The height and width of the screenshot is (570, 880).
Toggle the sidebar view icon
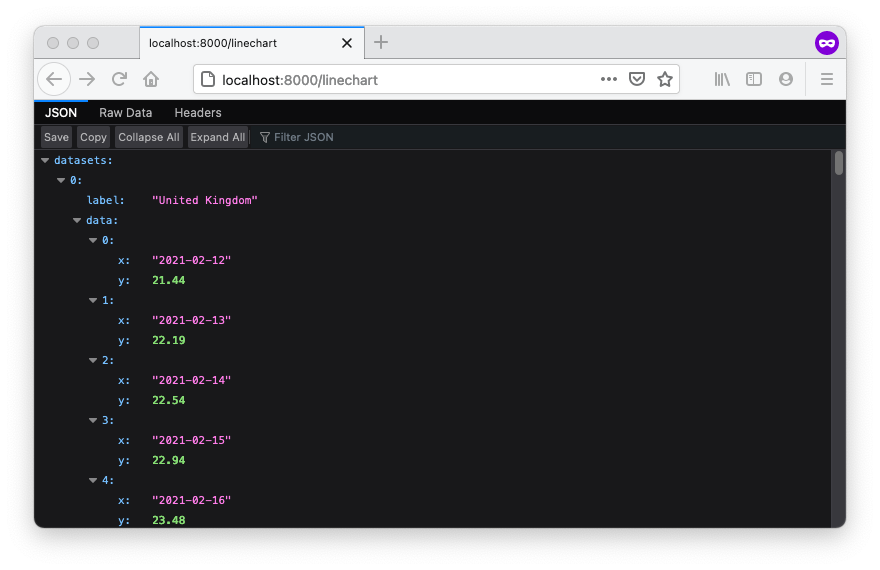(754, 79)
